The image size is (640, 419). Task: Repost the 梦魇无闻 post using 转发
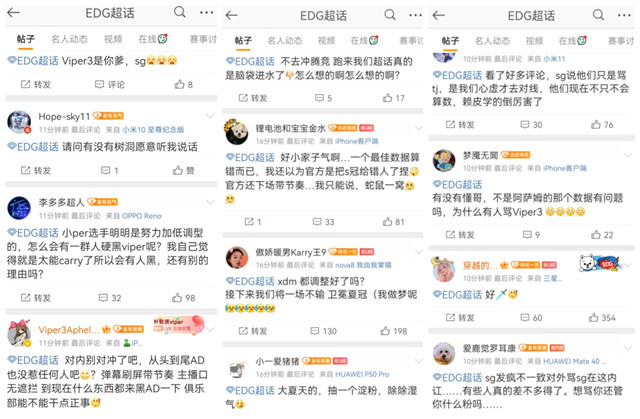pos(460,235)
